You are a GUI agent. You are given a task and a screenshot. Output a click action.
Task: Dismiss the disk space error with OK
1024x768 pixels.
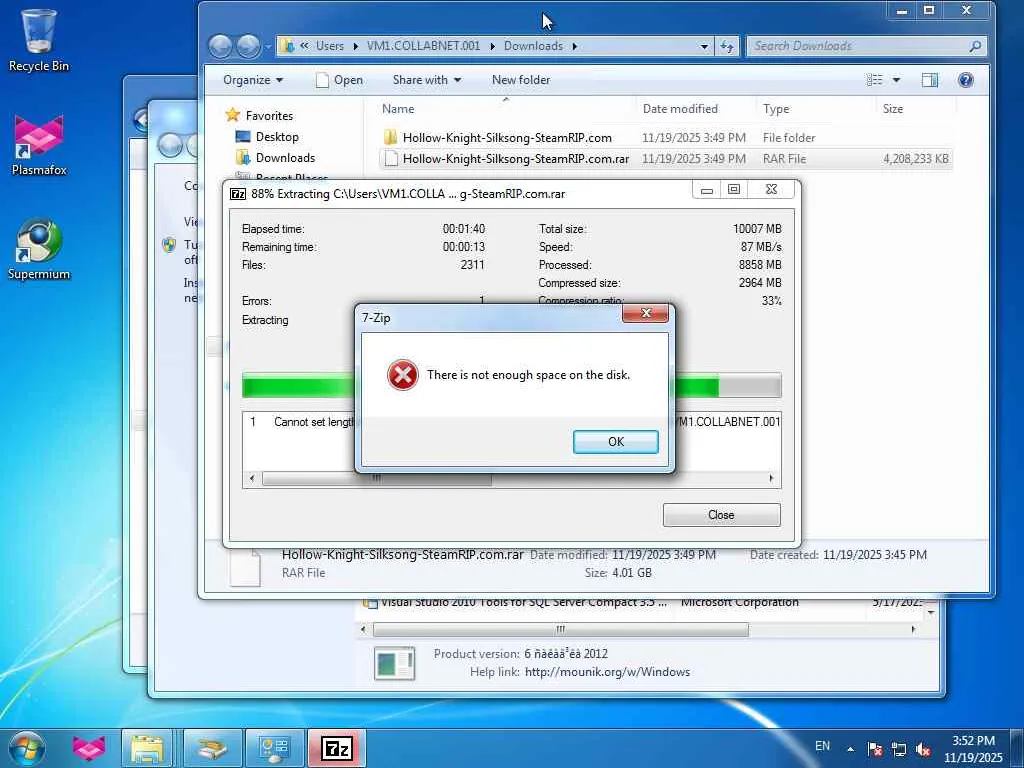pyautogui.click(x=615, y=441)
